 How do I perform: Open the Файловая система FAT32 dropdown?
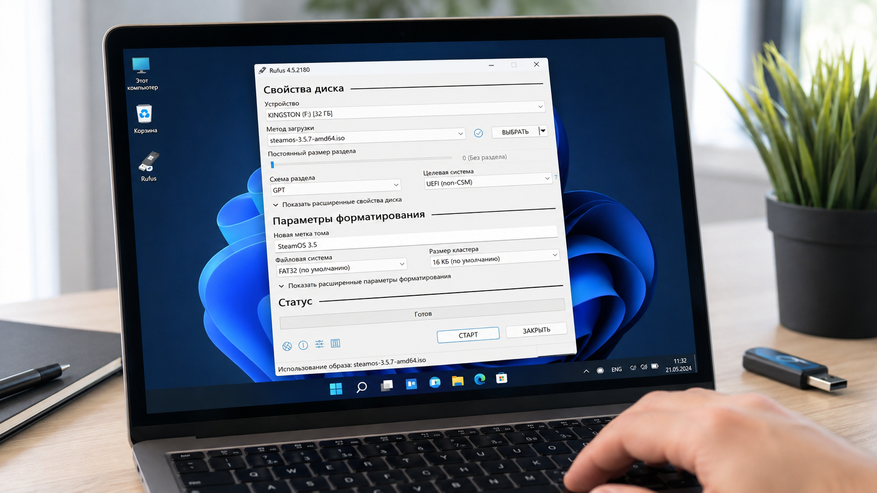pyautogui.click(x=342, y=266)
